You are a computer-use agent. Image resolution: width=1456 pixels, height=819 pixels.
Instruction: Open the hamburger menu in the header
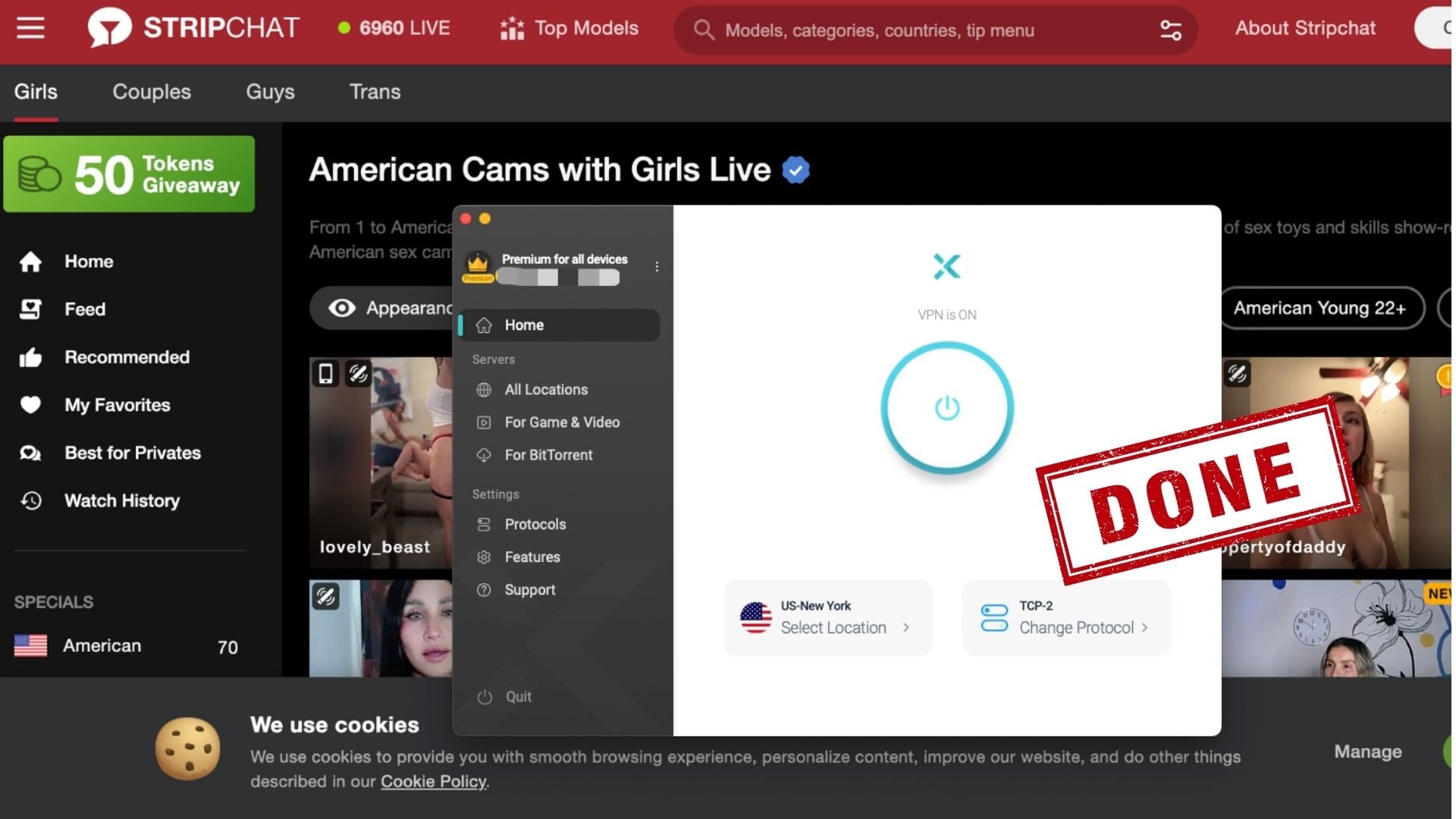pos(30,29)
